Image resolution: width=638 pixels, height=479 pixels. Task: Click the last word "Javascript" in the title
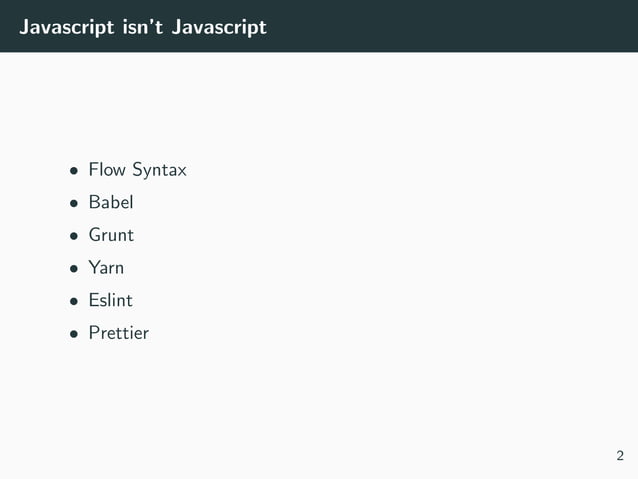[x=219, y=27]
